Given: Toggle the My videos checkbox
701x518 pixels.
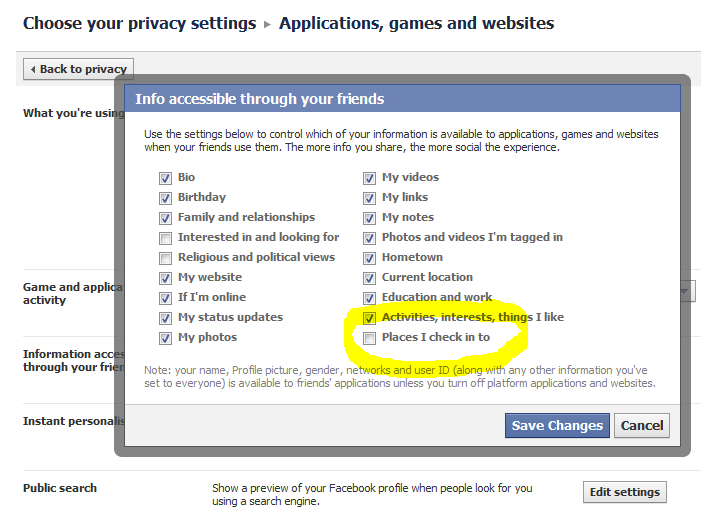Looking at the screenshot, I should coord(369,178).
